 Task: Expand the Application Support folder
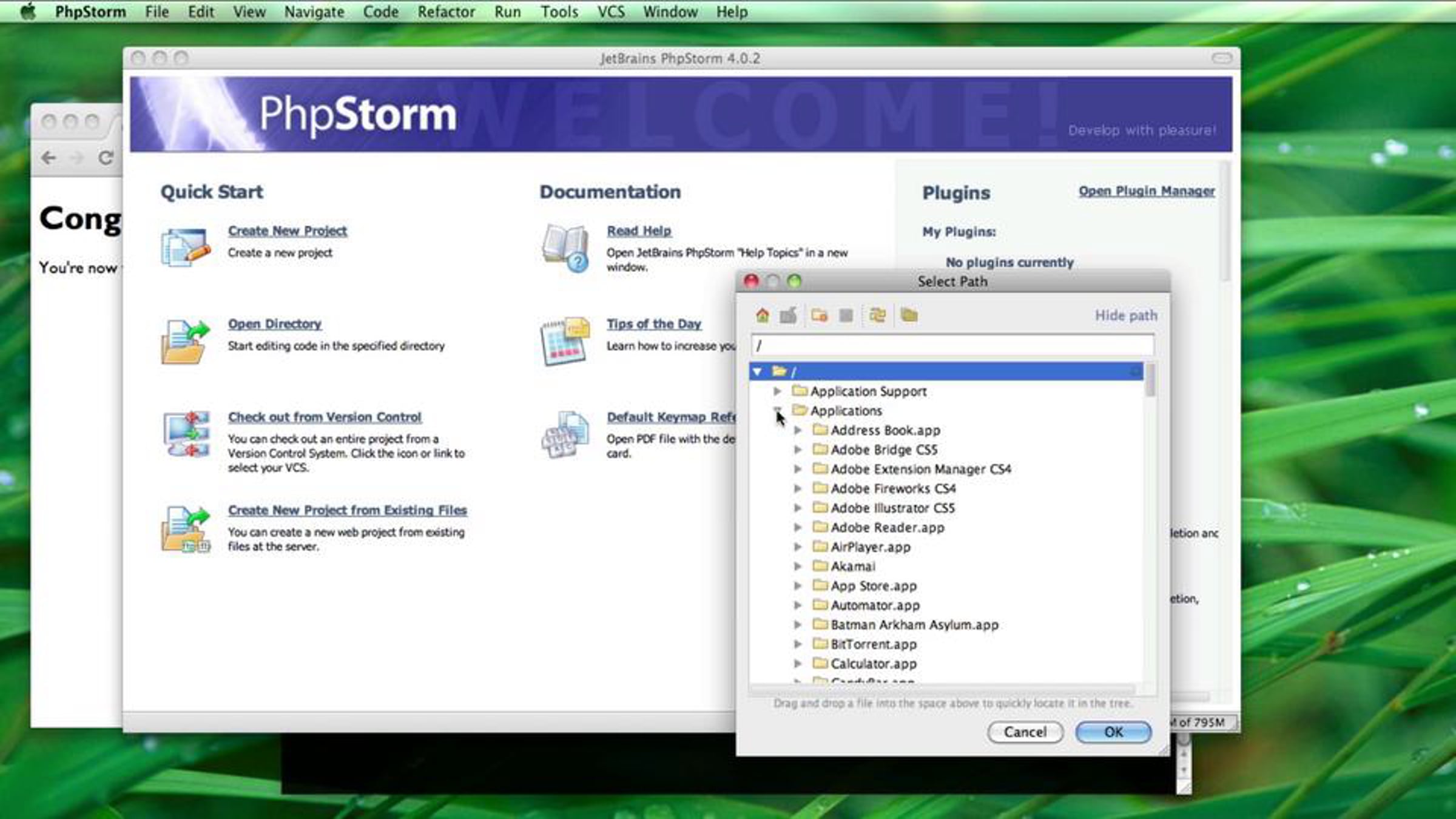[777, 391]
